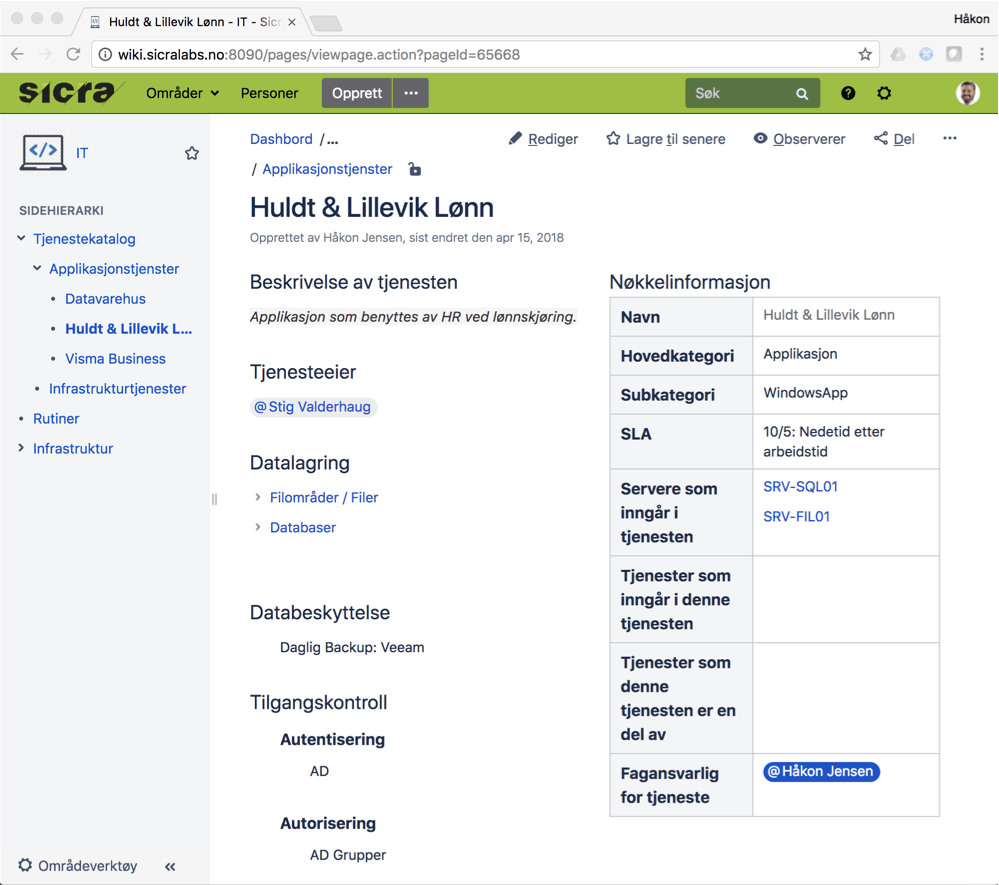999x885 pixels.
Task: Click the Nøkkelinformasjon heading
Action: click(690, 282)
